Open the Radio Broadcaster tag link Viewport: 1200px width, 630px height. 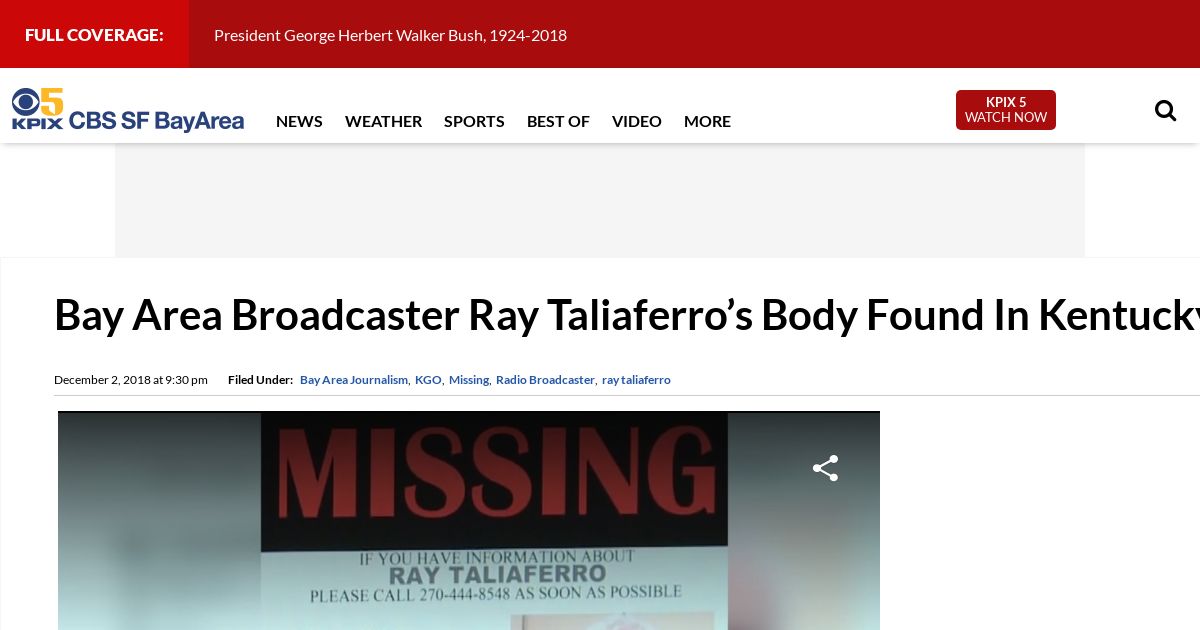545,380
